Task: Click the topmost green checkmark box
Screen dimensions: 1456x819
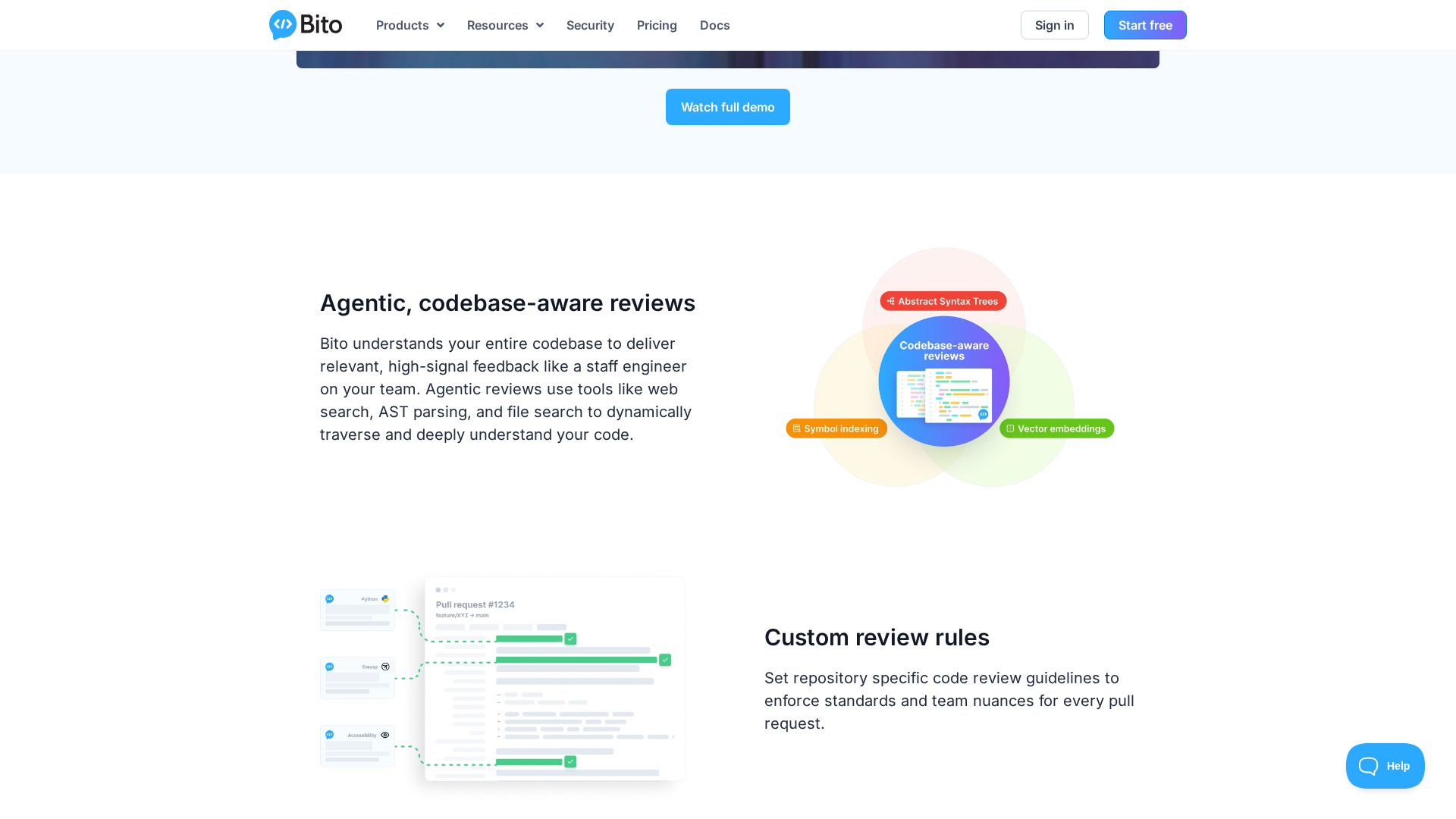Action: click(x=571, y=639)
